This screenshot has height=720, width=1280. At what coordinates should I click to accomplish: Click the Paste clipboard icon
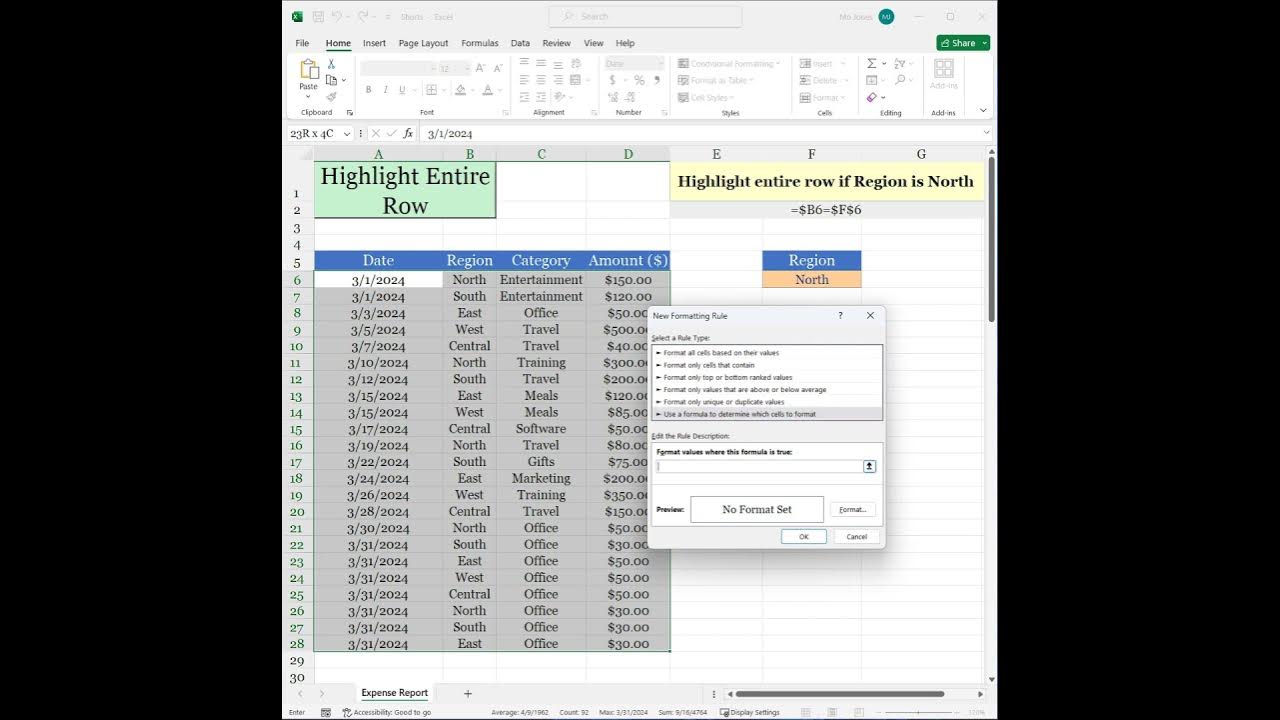[309, 70]
